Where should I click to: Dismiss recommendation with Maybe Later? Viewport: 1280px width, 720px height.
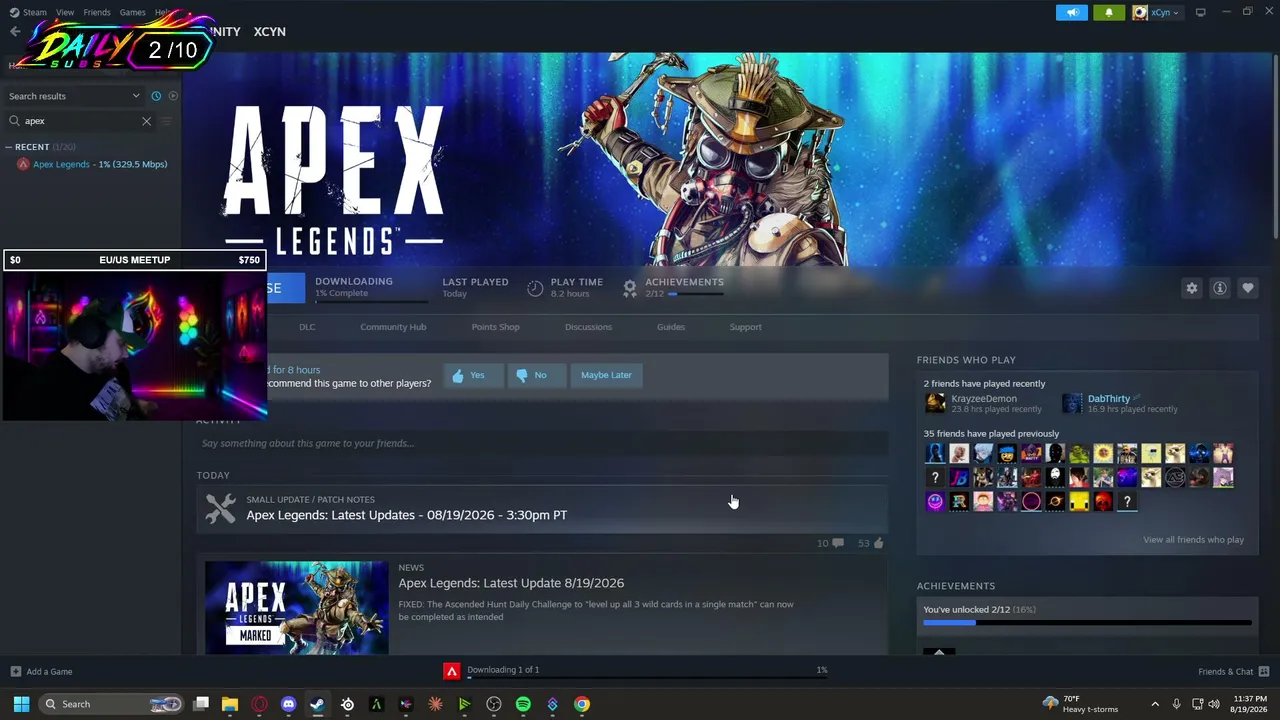pos(606,375)
